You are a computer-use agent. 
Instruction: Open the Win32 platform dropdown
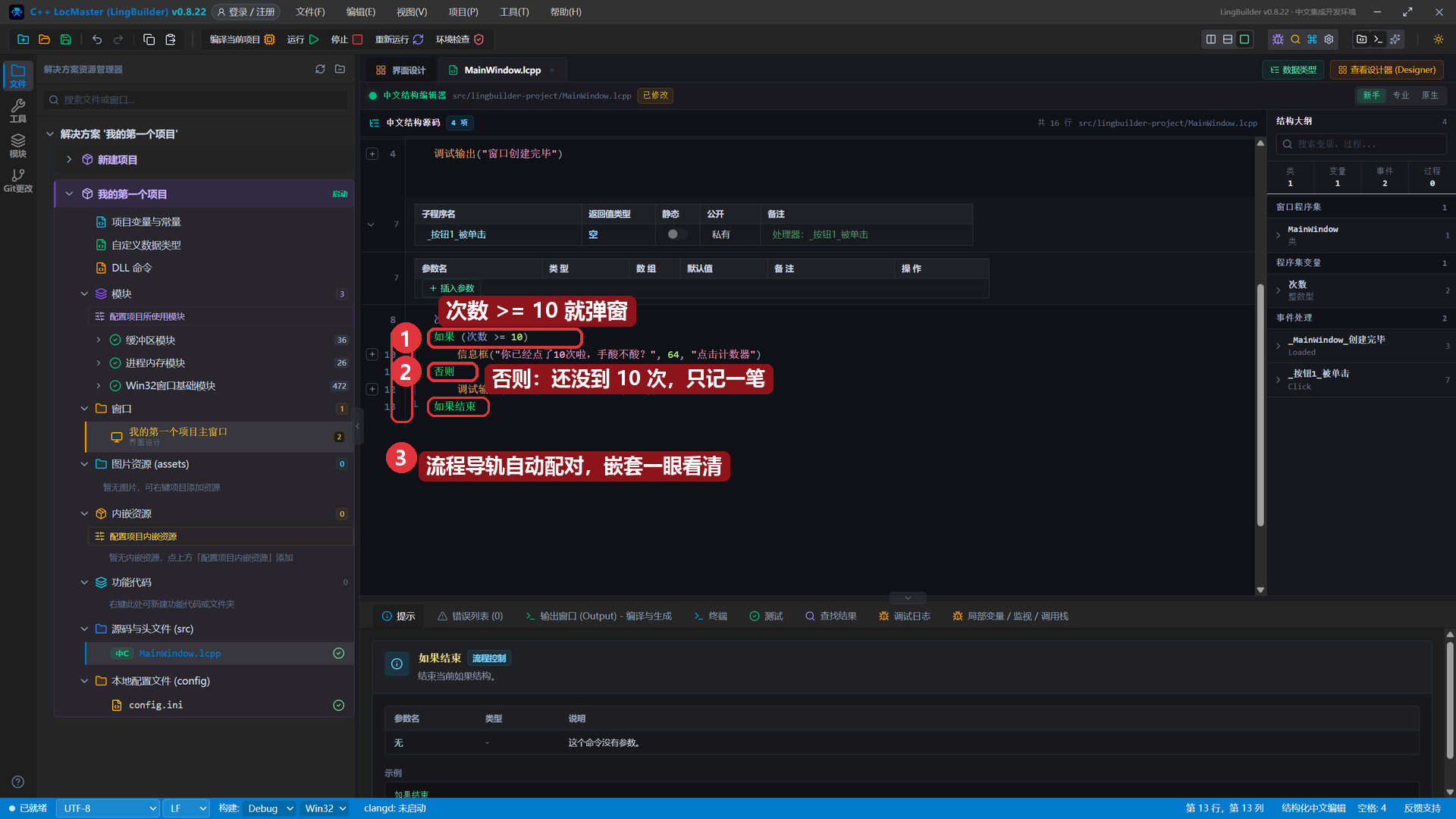click(x=325, y=808)
